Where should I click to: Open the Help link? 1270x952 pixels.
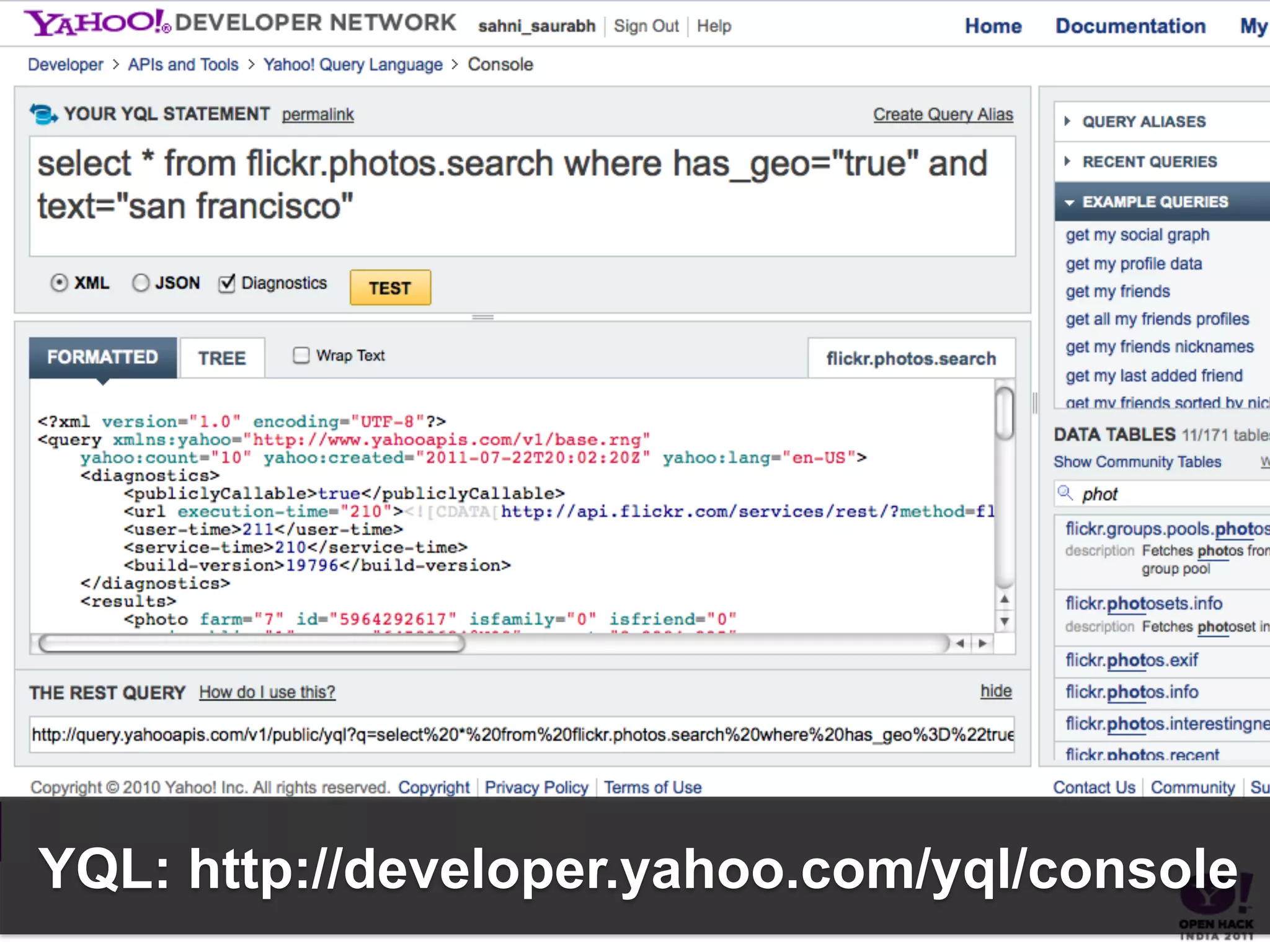point(714,26)
